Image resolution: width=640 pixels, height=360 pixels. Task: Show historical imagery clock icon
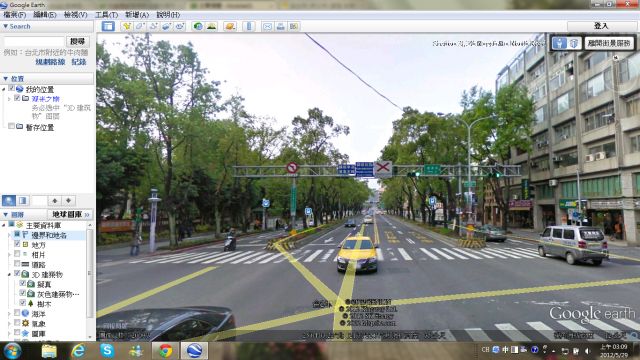point(198,26)
